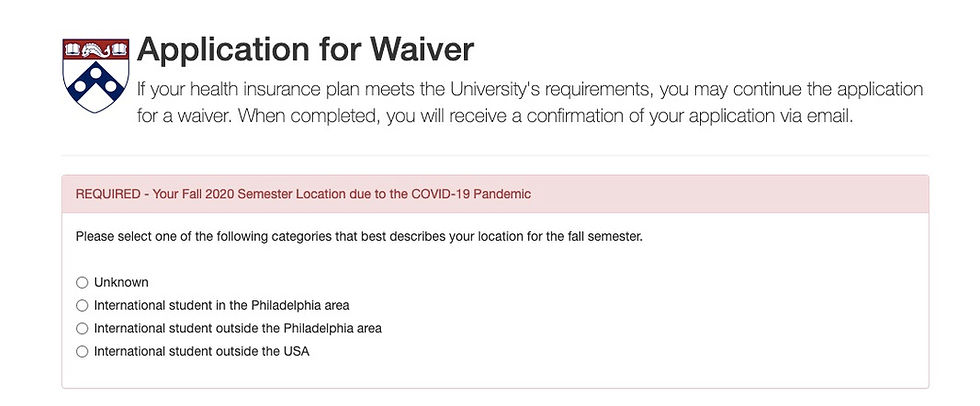Click the "Application for Waiver" heading
The height and width of the screenshot is (406, 980).
point(305,50)
